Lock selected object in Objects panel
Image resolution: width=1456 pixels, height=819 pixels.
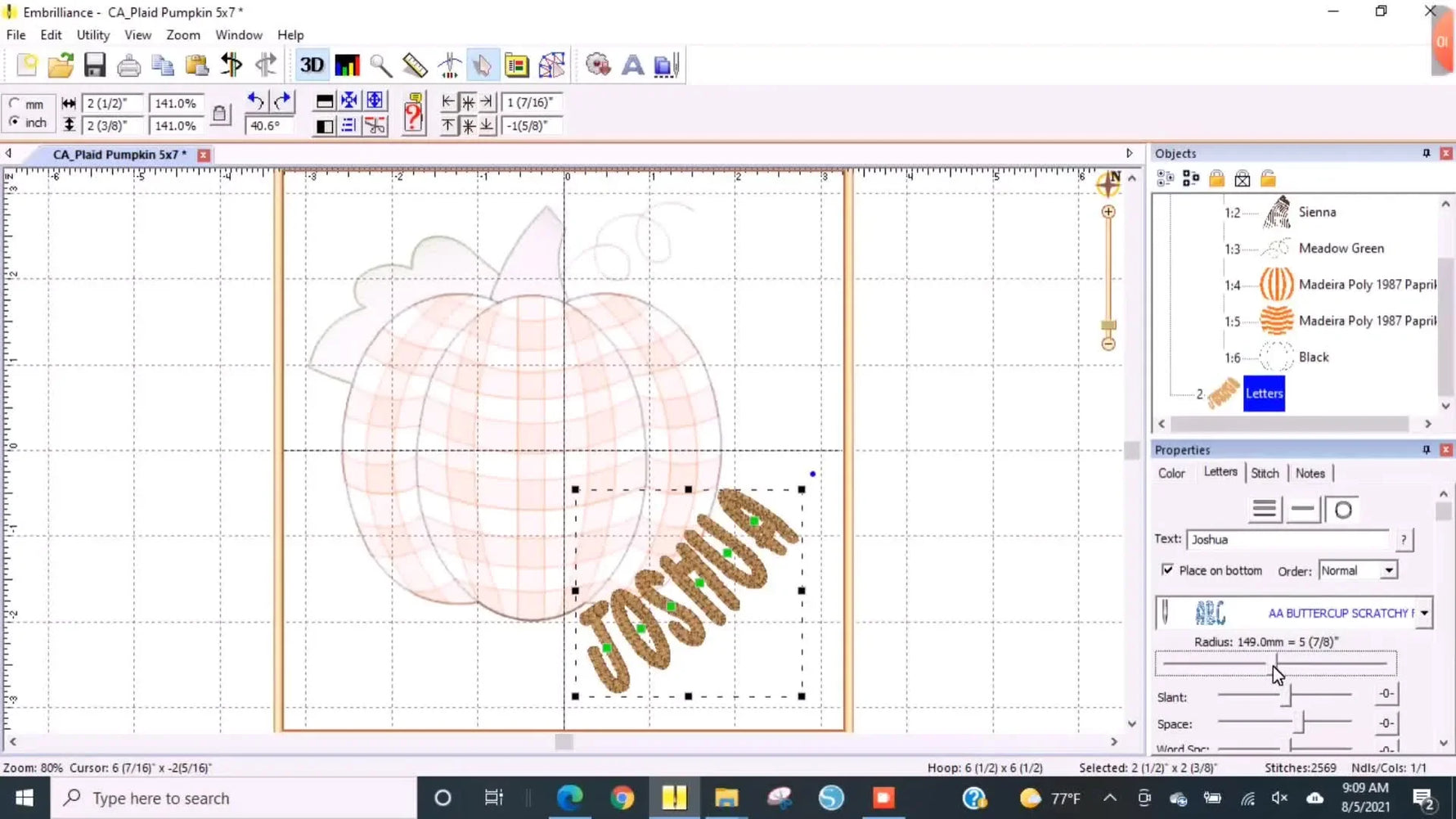[1216, 178]
